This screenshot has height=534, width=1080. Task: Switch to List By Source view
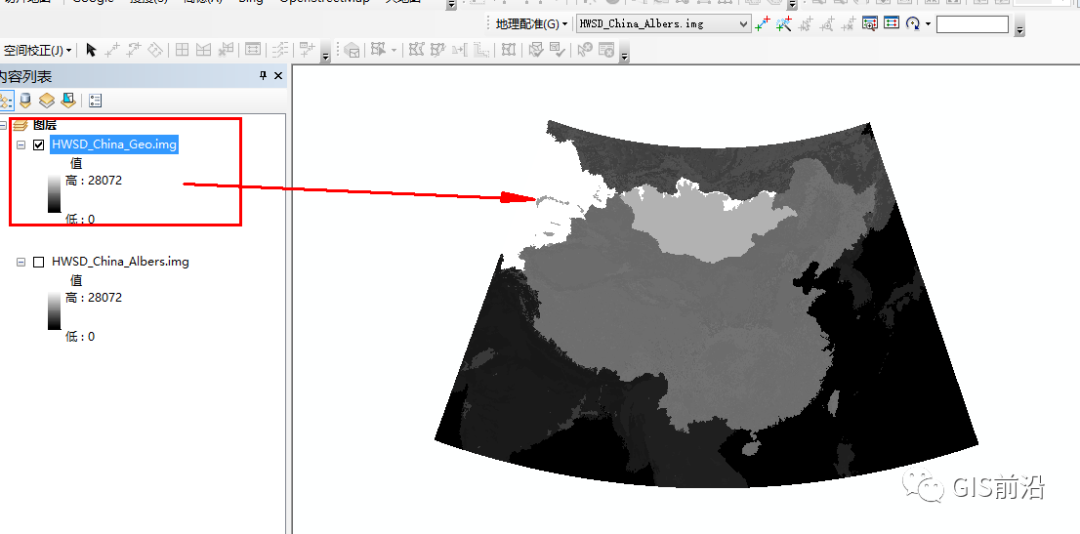[25, 101]
